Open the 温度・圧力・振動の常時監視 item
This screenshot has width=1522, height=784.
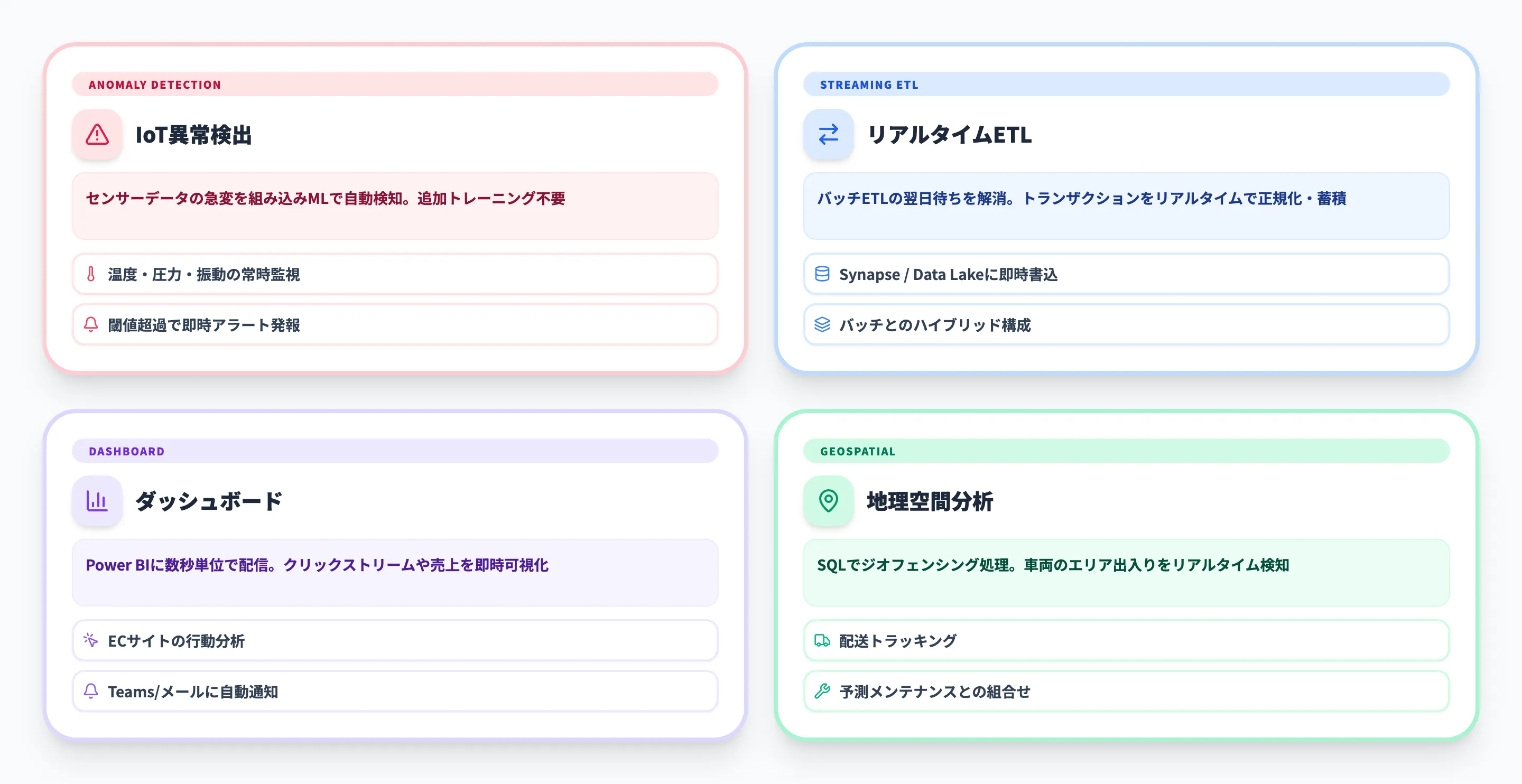click(x=395, y=274)
